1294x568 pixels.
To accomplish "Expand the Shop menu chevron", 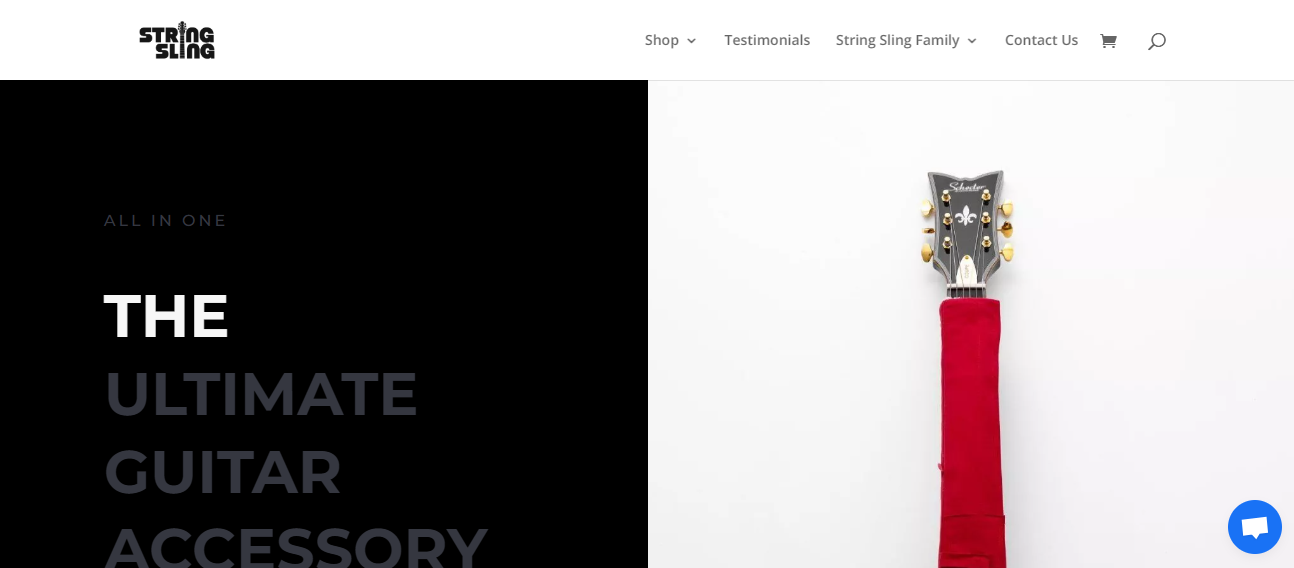I will (x=691, y=41).
